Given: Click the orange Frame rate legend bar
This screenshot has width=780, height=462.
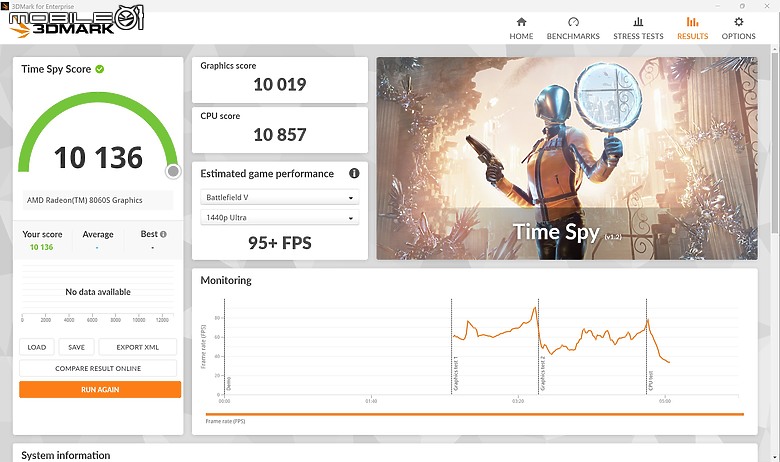Looking at the screenshot, I should [x=475, y=414].
